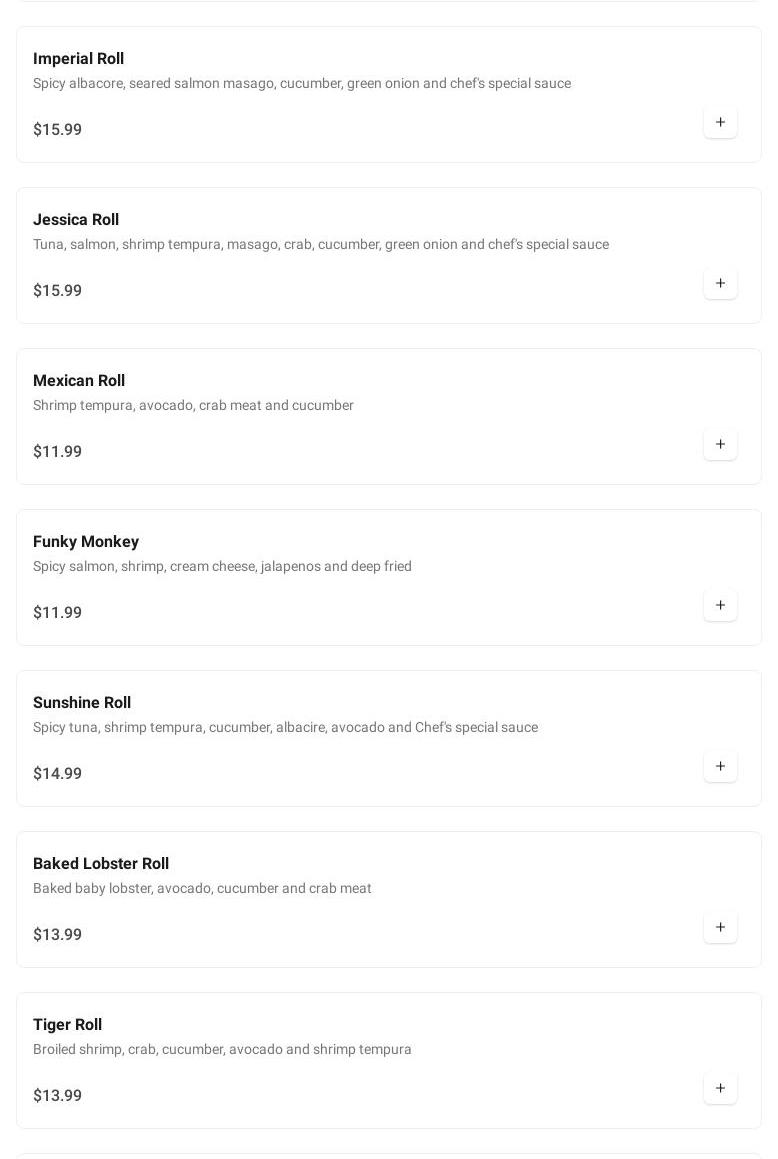Open the Jessica Roll item title
This screenshot has height=1159, width=778.
pyautogui.click(x=76, y=220)
